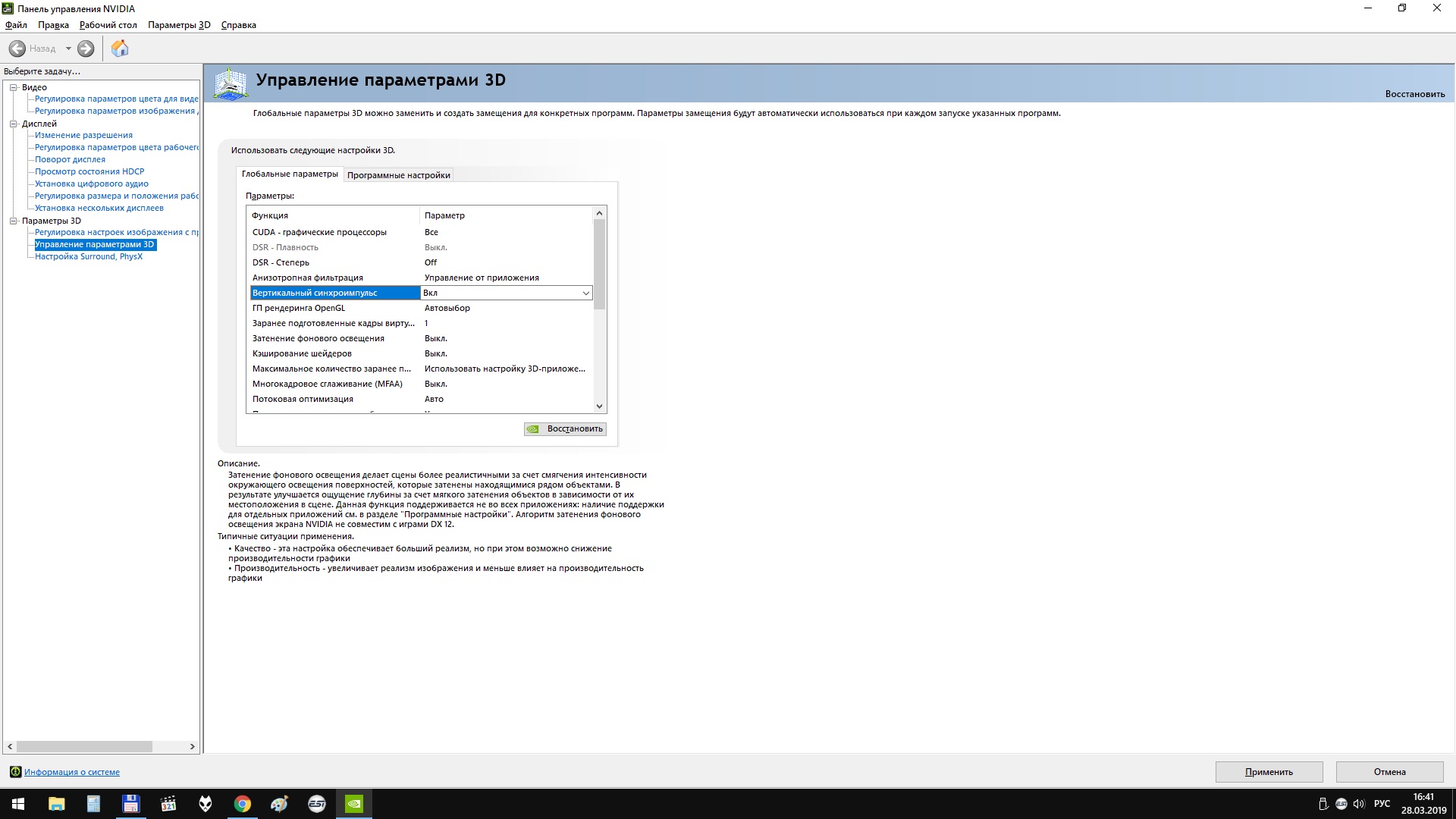This screenshot has height=819, width=1456.
Task: Open the Рабочий стол menu
Action: pos(108,25)
